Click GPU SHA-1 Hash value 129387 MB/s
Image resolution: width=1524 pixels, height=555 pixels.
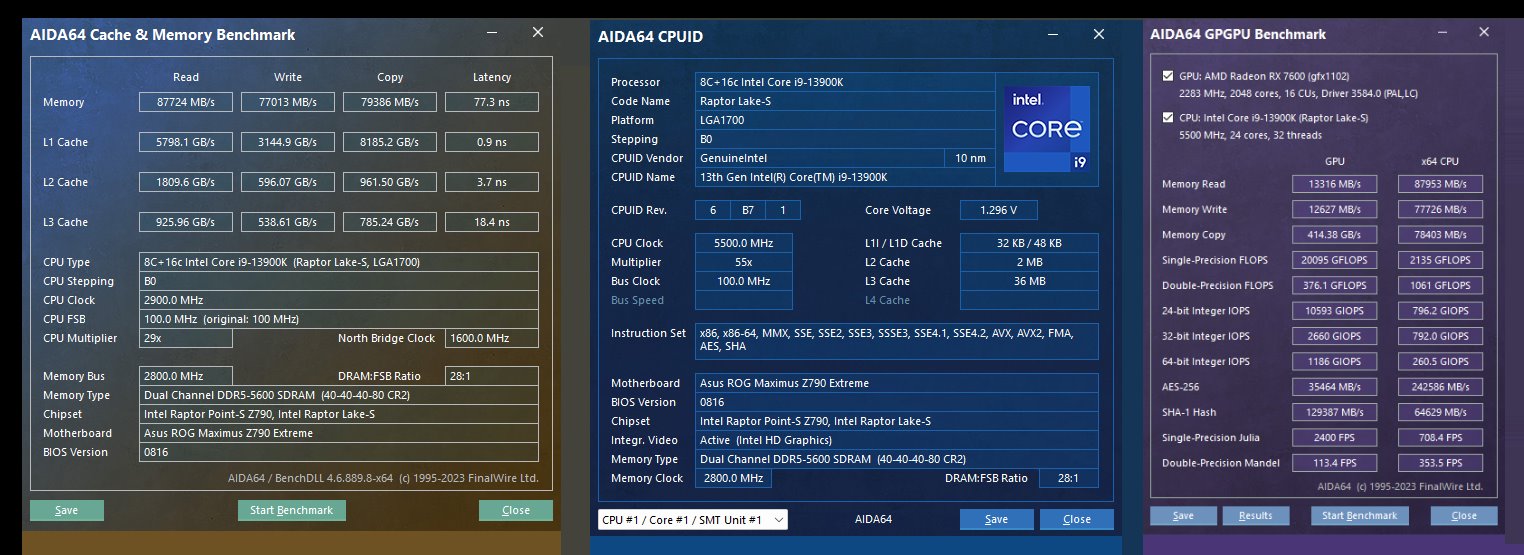coord(1335,412)
